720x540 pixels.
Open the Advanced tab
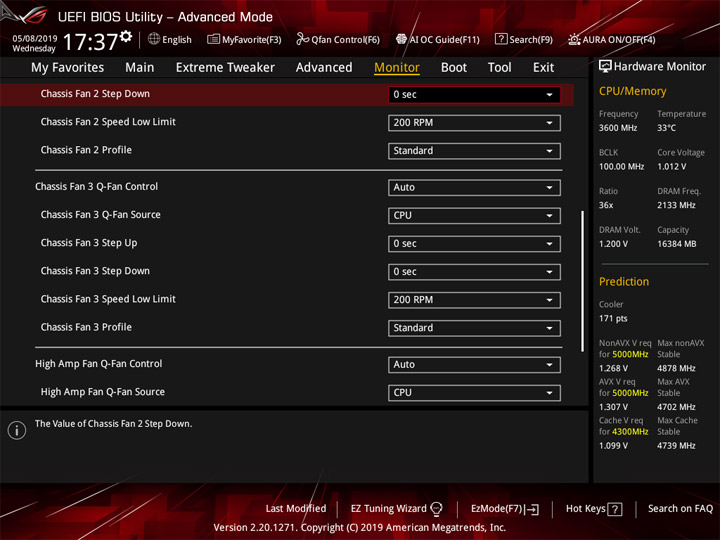pos(324,68)
